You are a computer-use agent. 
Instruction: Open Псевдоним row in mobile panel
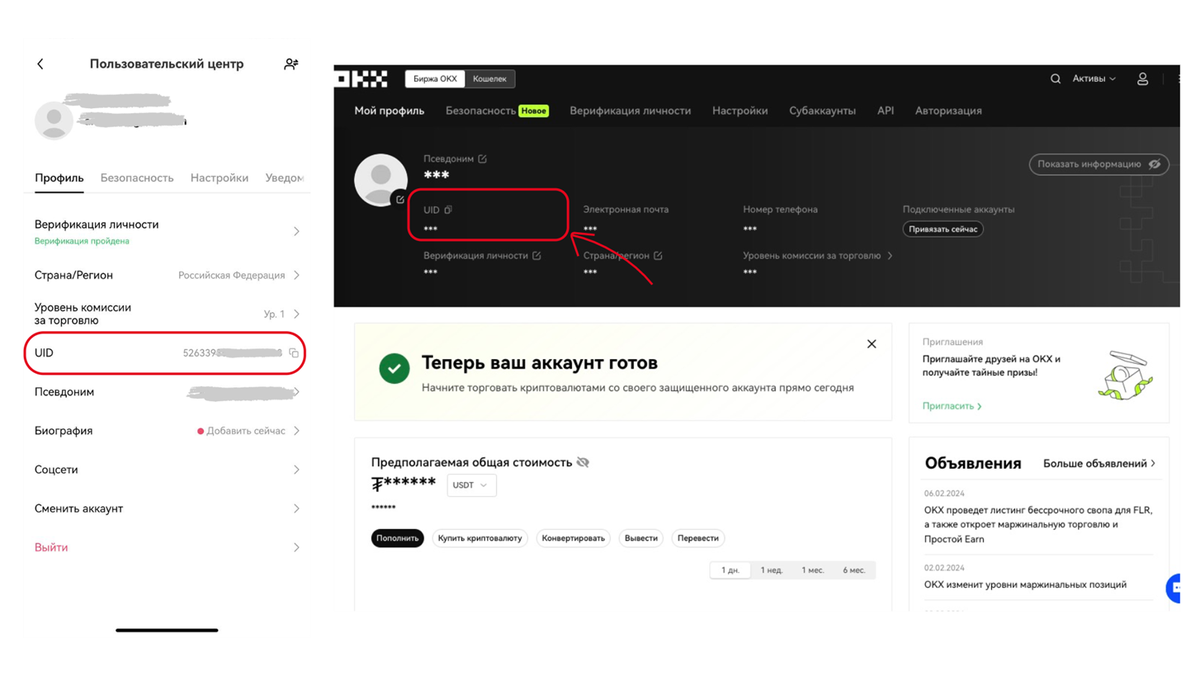tap(167, 392)
